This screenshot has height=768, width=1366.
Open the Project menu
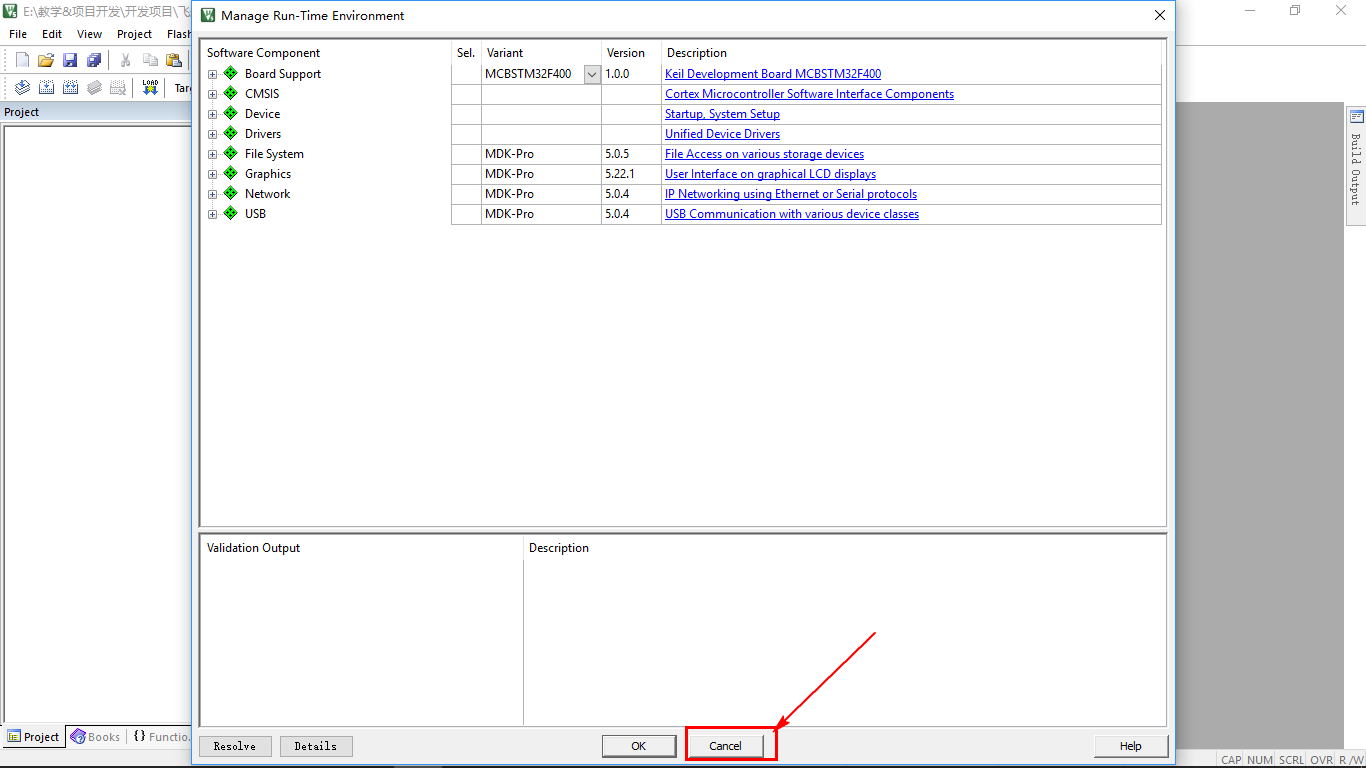tap(134, 34)
